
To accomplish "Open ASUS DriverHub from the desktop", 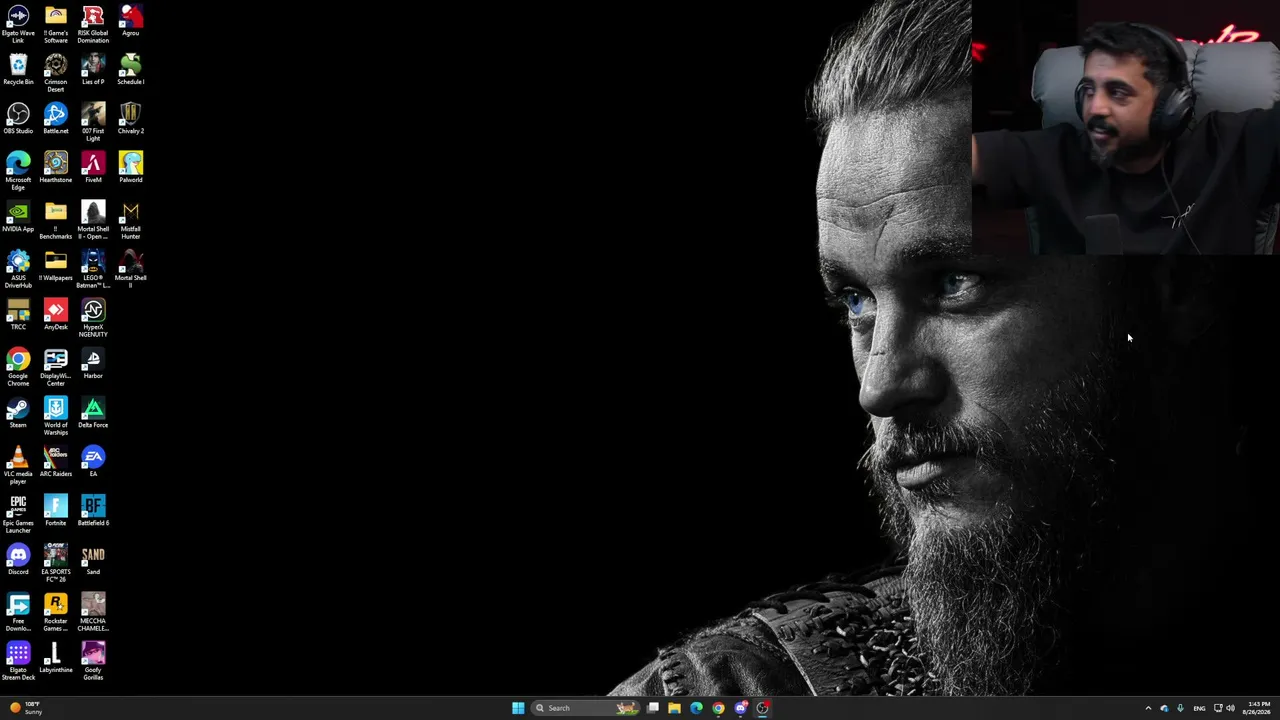I will pos(18,269).
